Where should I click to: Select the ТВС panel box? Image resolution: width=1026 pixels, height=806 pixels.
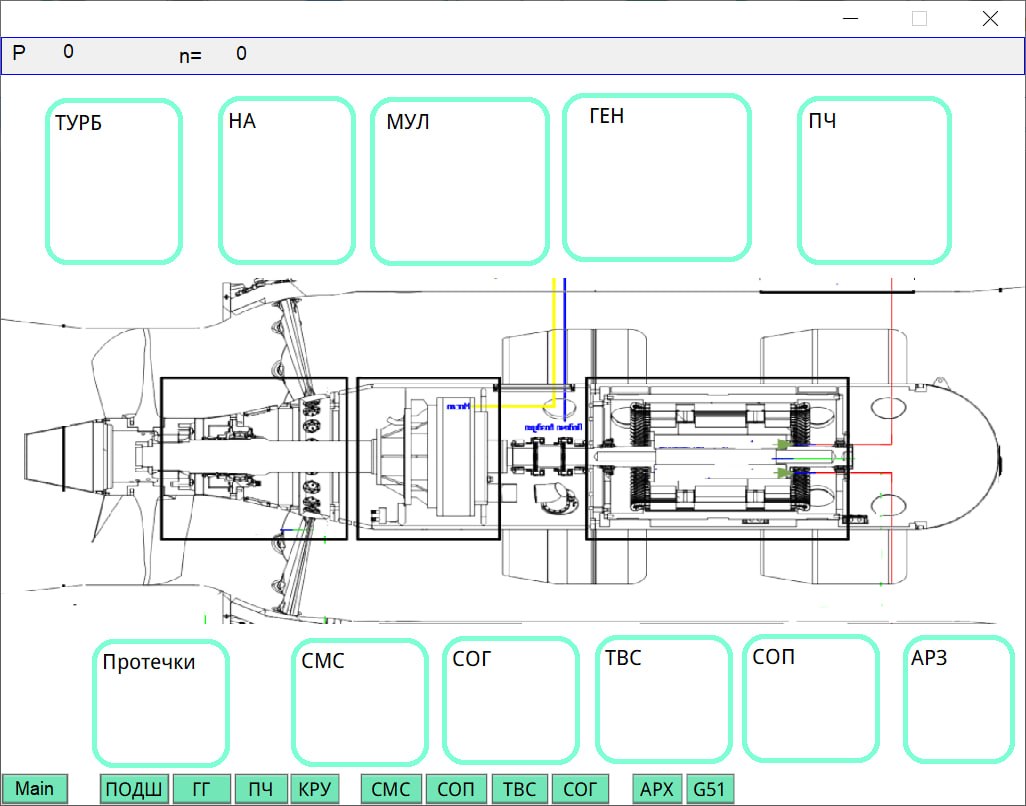(x=663, y=700)
